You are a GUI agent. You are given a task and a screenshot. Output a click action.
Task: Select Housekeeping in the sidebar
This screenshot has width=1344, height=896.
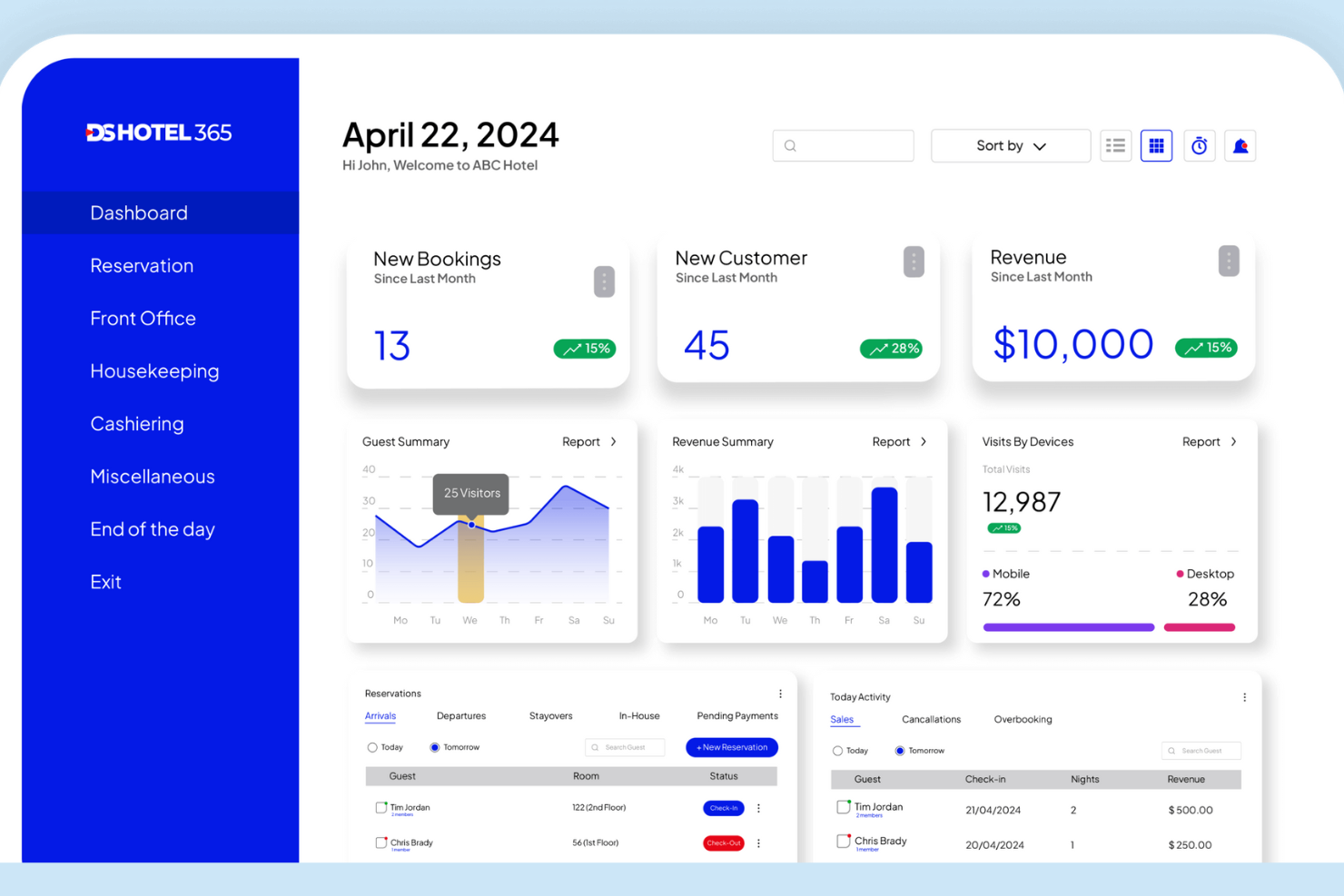154,371
